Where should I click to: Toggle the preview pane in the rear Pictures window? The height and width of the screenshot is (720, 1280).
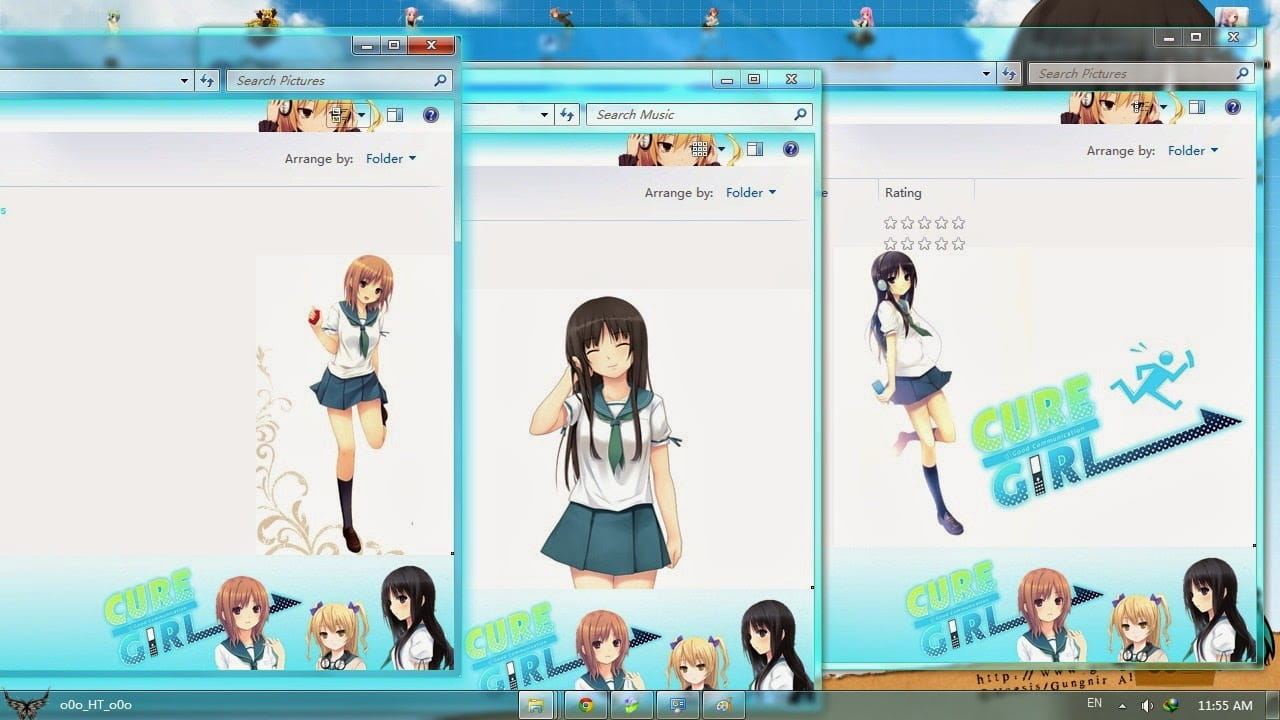point(1197,107)
